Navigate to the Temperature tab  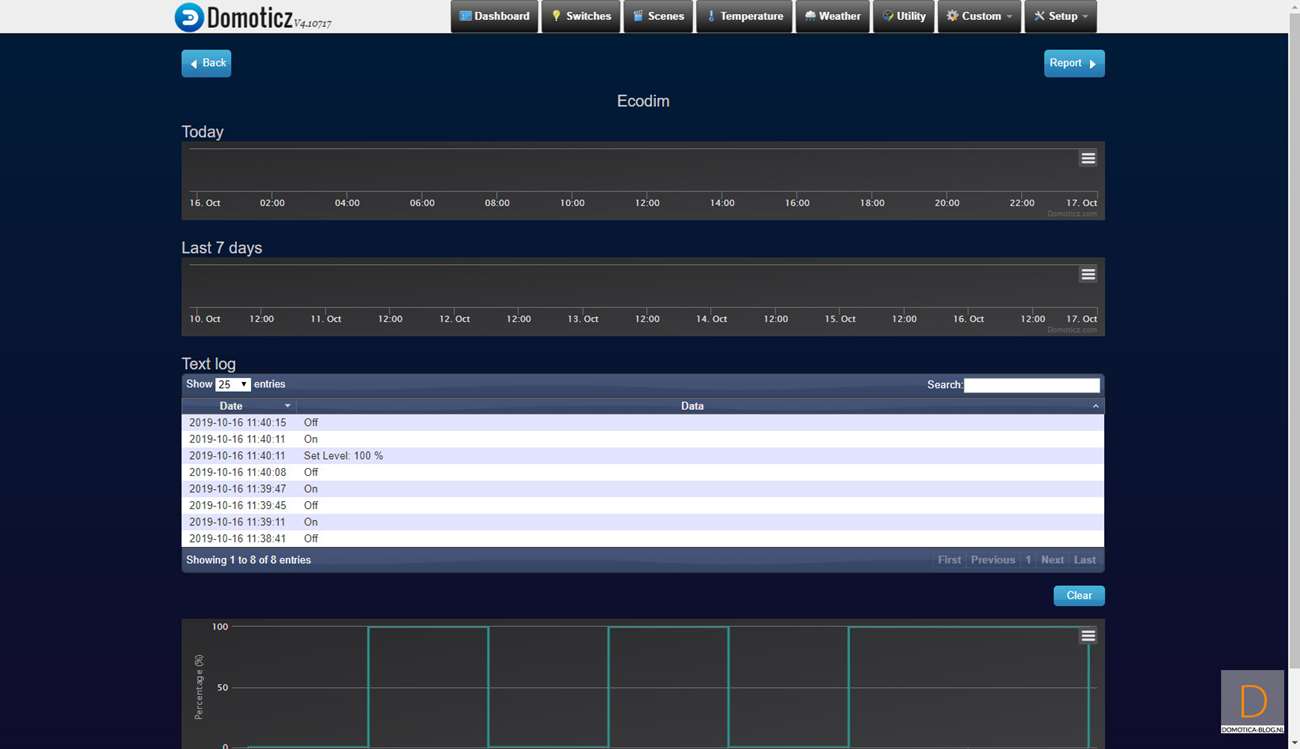pyautogui.click(x=744, y=16)
